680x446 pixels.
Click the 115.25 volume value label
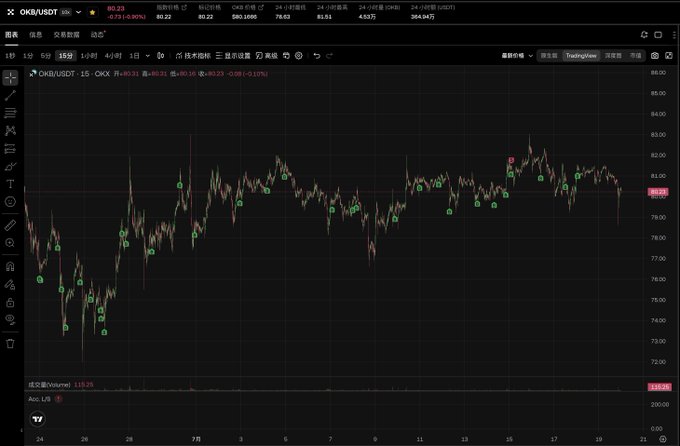659,387
